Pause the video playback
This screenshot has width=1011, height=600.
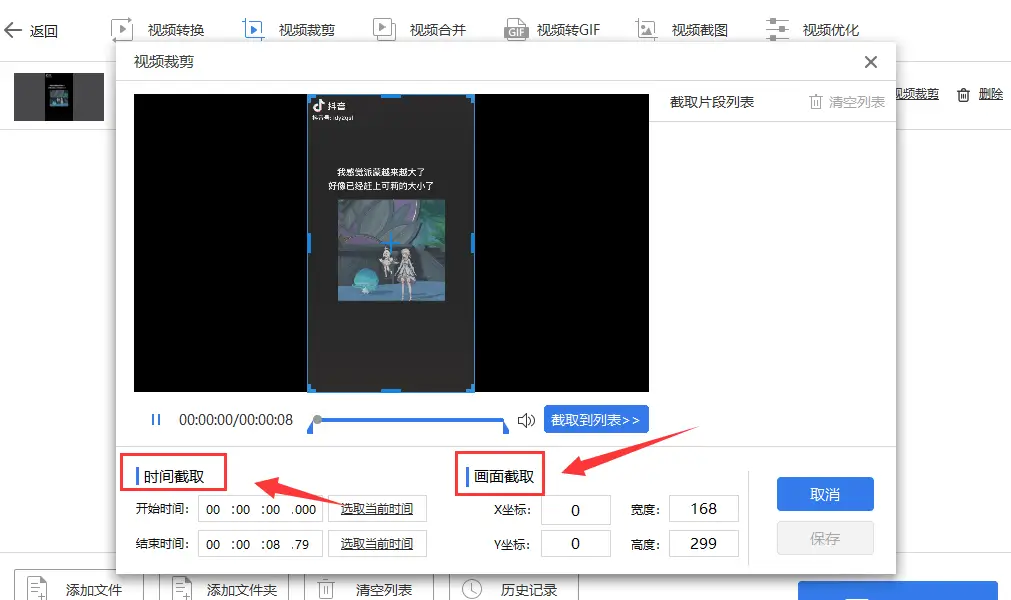pyautogui.click(x=155, y=420)
